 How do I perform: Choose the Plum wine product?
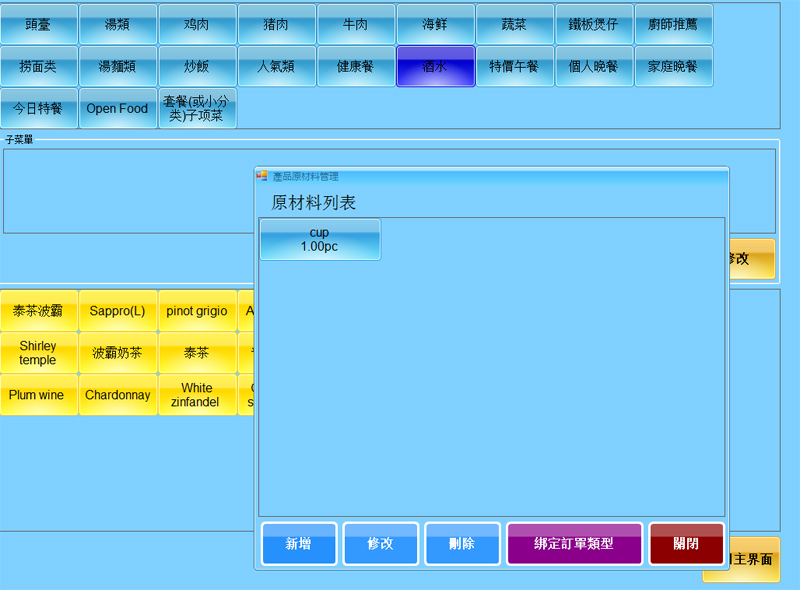[x=39, y=395]
